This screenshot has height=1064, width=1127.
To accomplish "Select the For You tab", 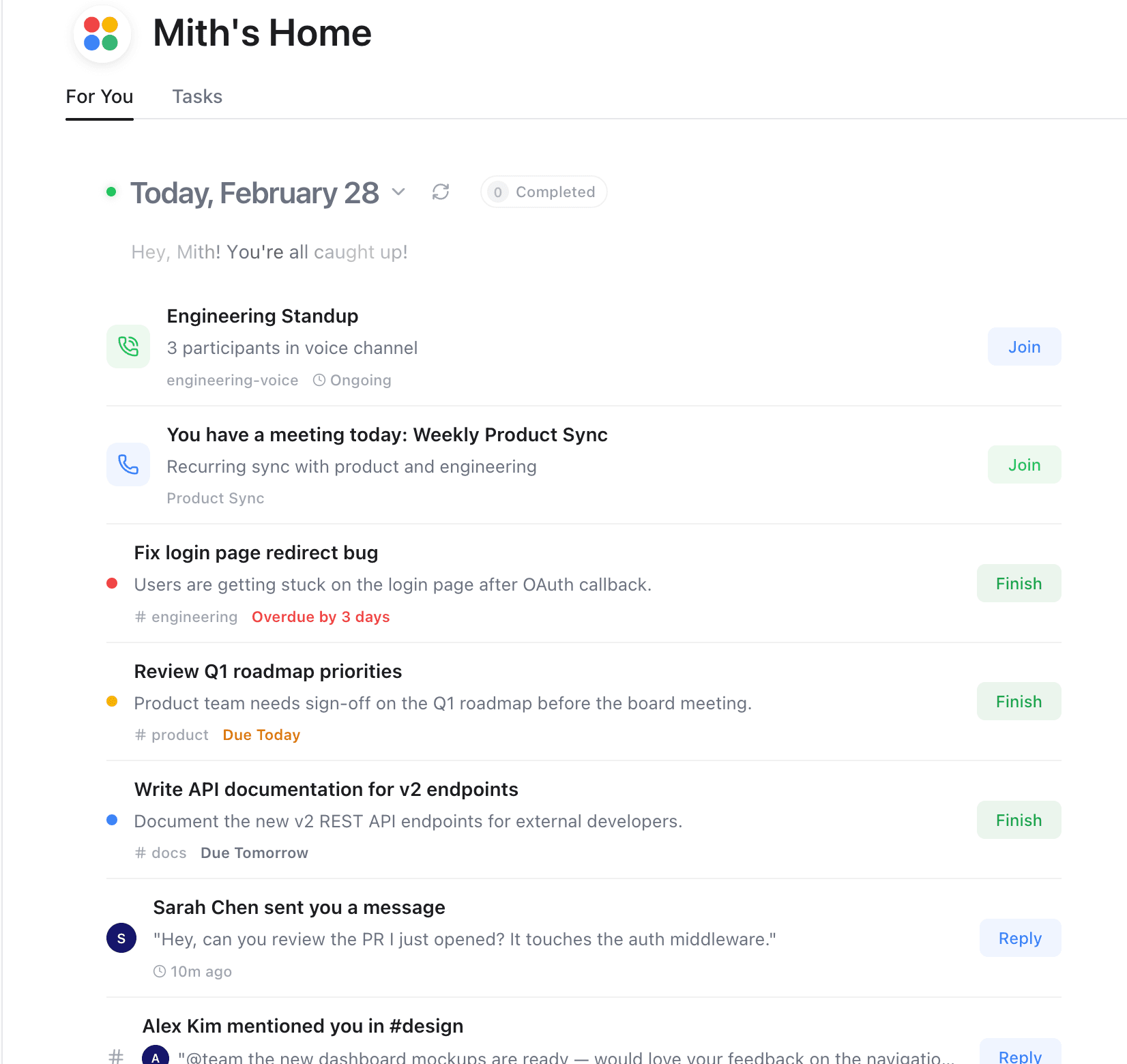I will coord(100,97).
